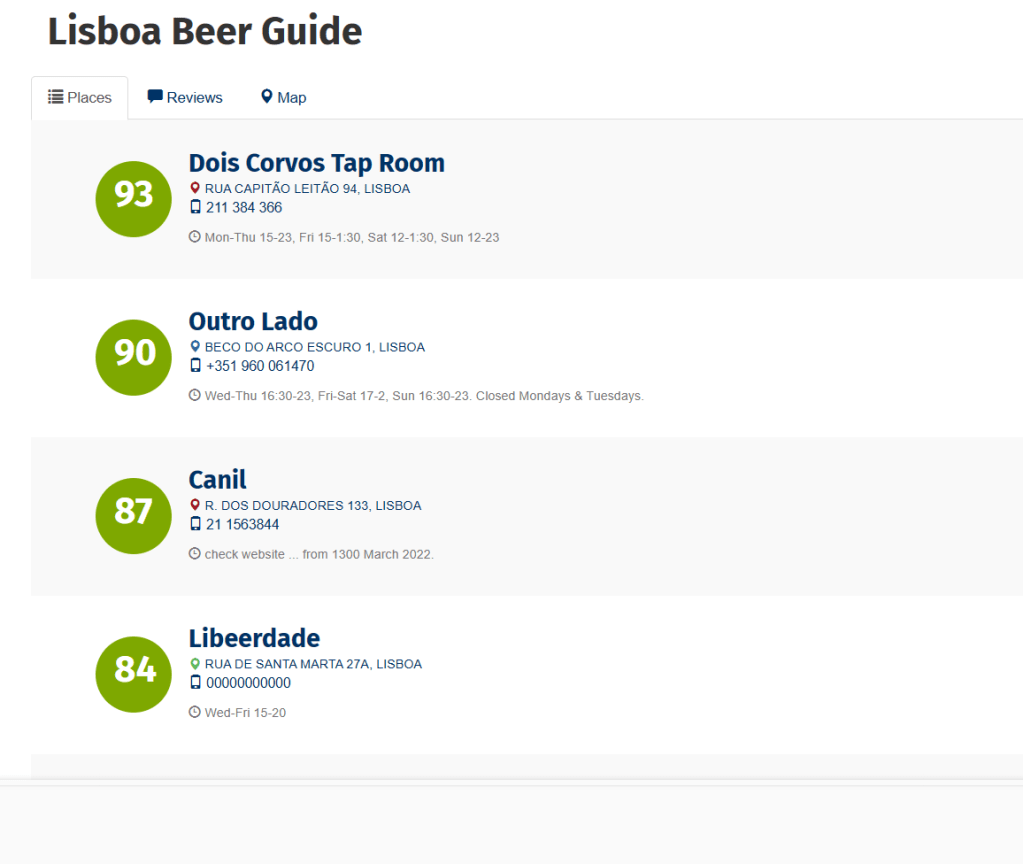This screenshot has height=864, width=1023.
Task: Switch to the Reviews tab
Action: pyautogui.click(x=185, y=98)
